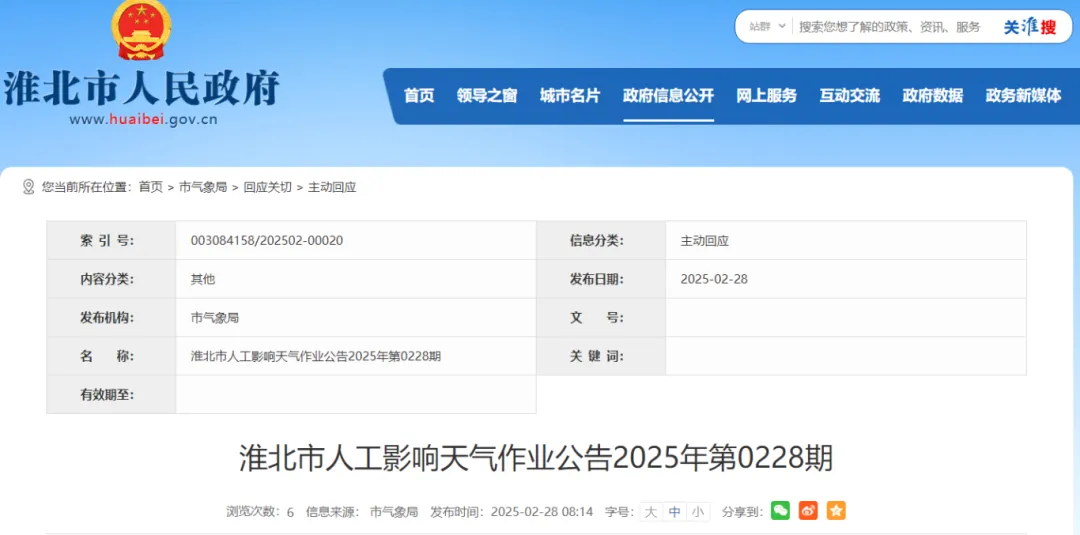Click the QQ Zone star share icon
This screenshot has width=1080, height=535.
(836, 511)
